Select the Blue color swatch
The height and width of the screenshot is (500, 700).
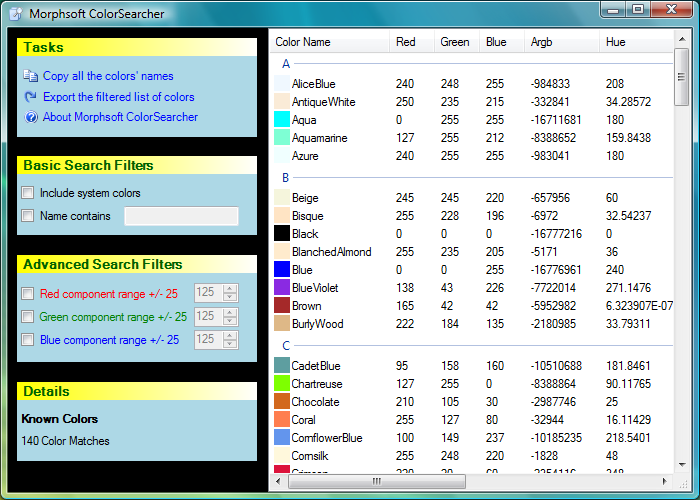pyautogui.click(x=282, y=269)
